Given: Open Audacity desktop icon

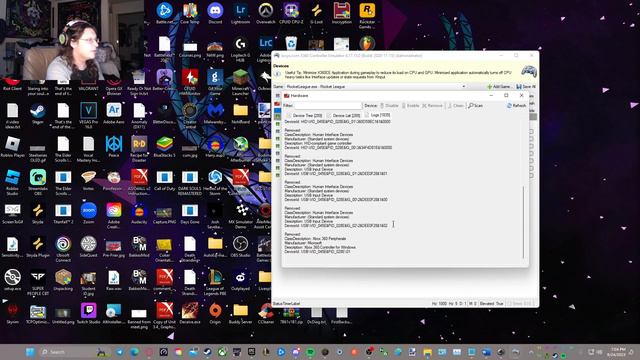Looking at the screenshot, I should click(x=139, y=213).
